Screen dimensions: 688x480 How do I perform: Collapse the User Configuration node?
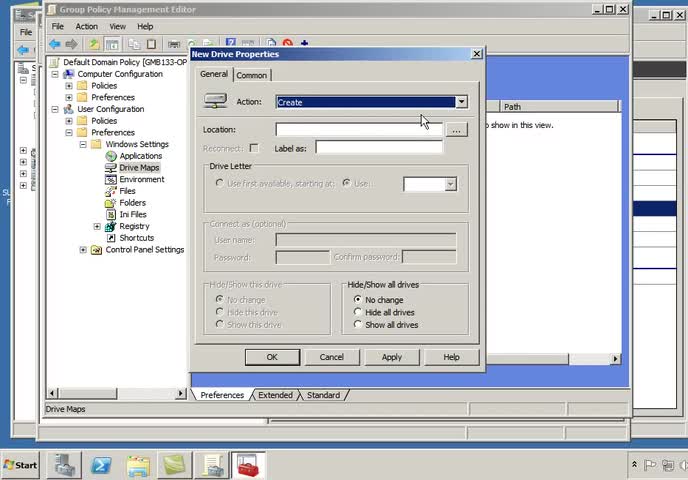pyautogui.click(x=55, y=109)
